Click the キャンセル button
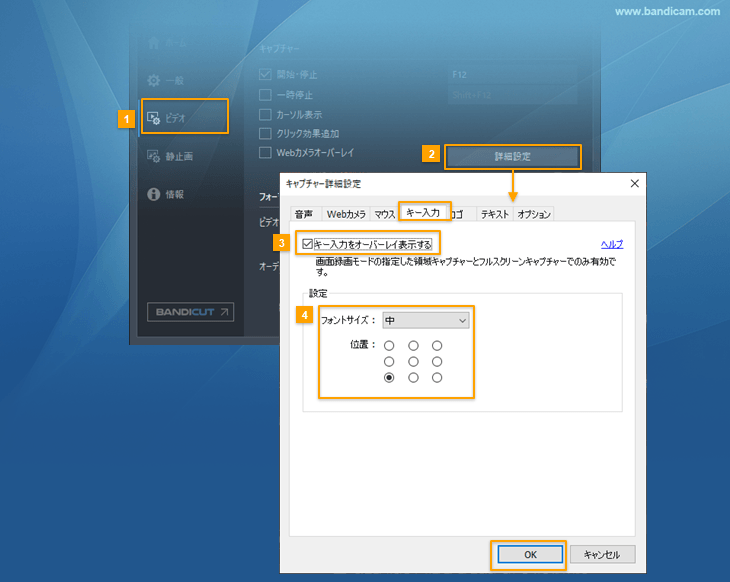 coord(602,555)
